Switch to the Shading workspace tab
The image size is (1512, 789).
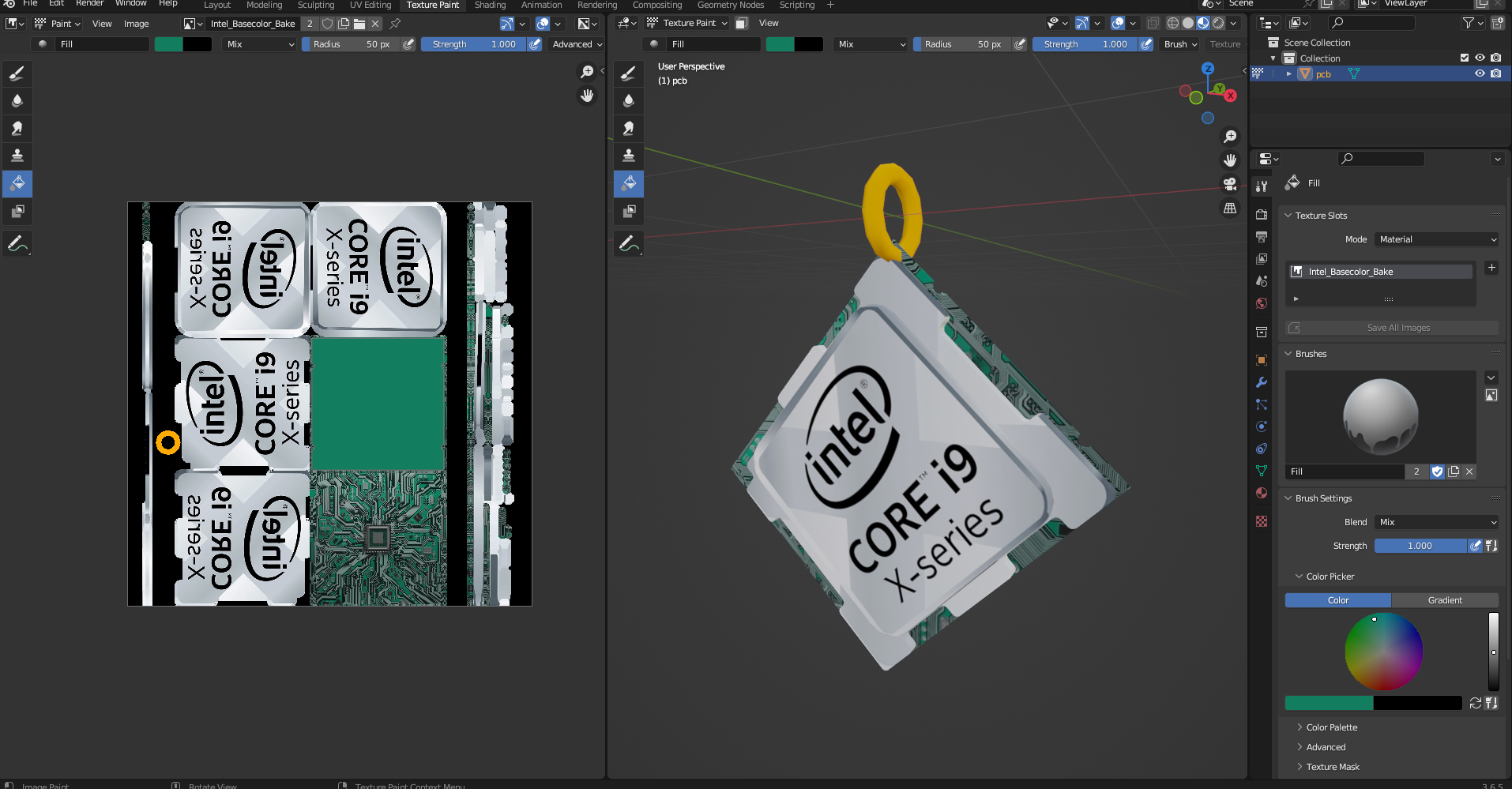[x=490, y=5]
